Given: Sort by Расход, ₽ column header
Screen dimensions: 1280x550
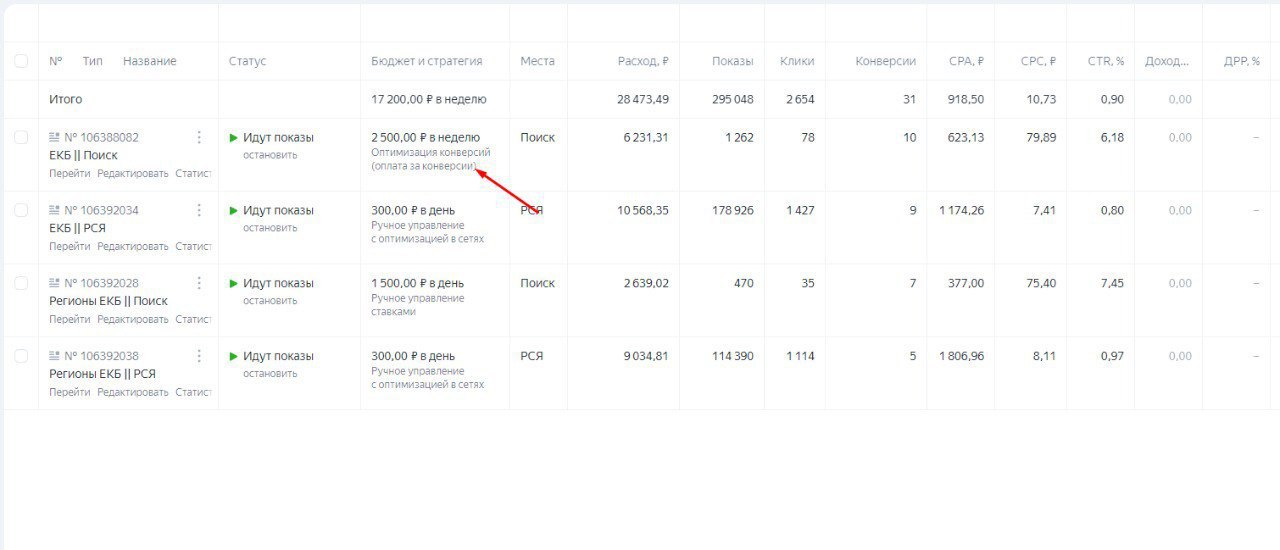Looking at the screenshot, I should click(x=643, y=61).
